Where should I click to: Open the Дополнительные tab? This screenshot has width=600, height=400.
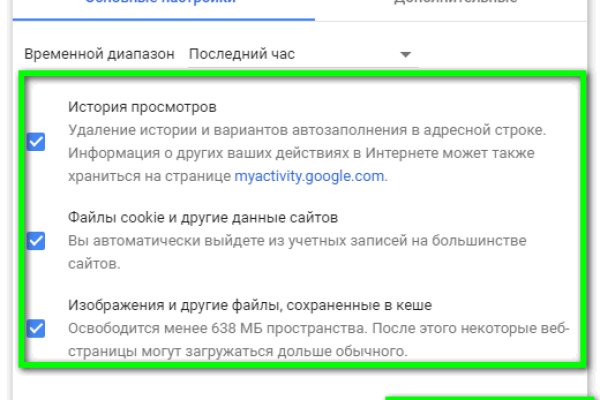click(456, 4)
